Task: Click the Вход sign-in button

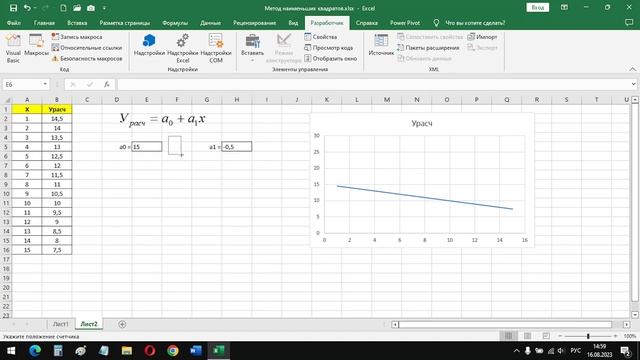Action: coord(537,8)
